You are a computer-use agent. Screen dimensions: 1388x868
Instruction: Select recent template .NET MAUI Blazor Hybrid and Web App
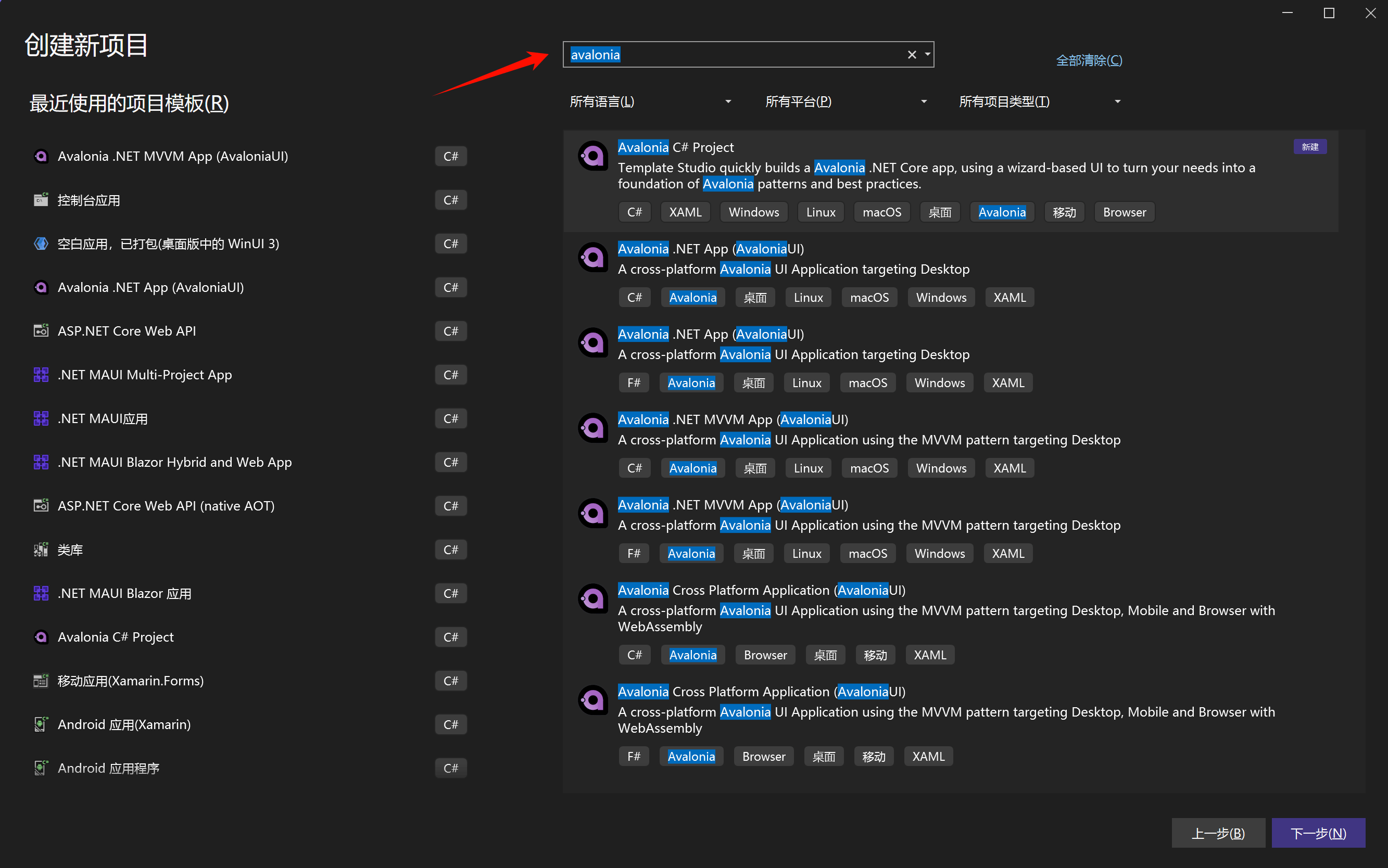(250, 462)
